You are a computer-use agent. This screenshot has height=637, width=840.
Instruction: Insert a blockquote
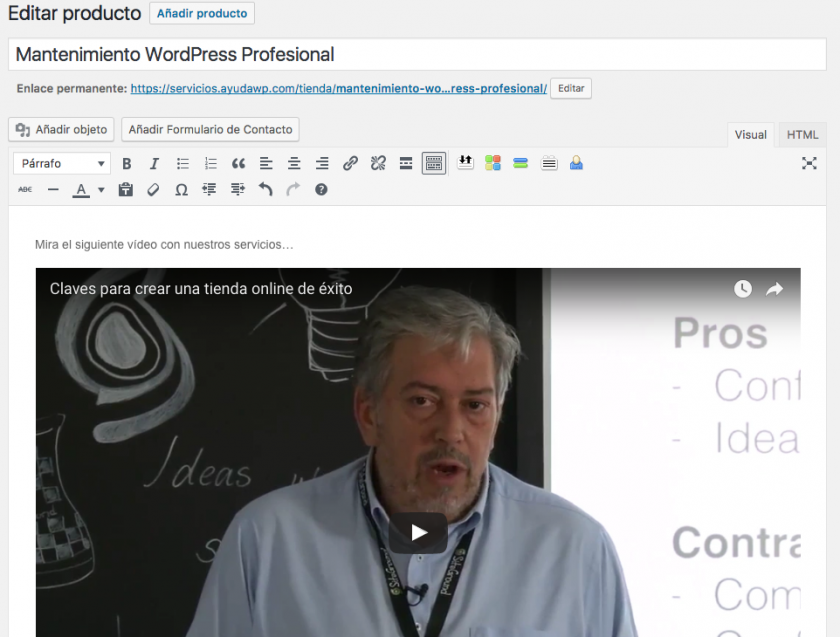[238, 163]
